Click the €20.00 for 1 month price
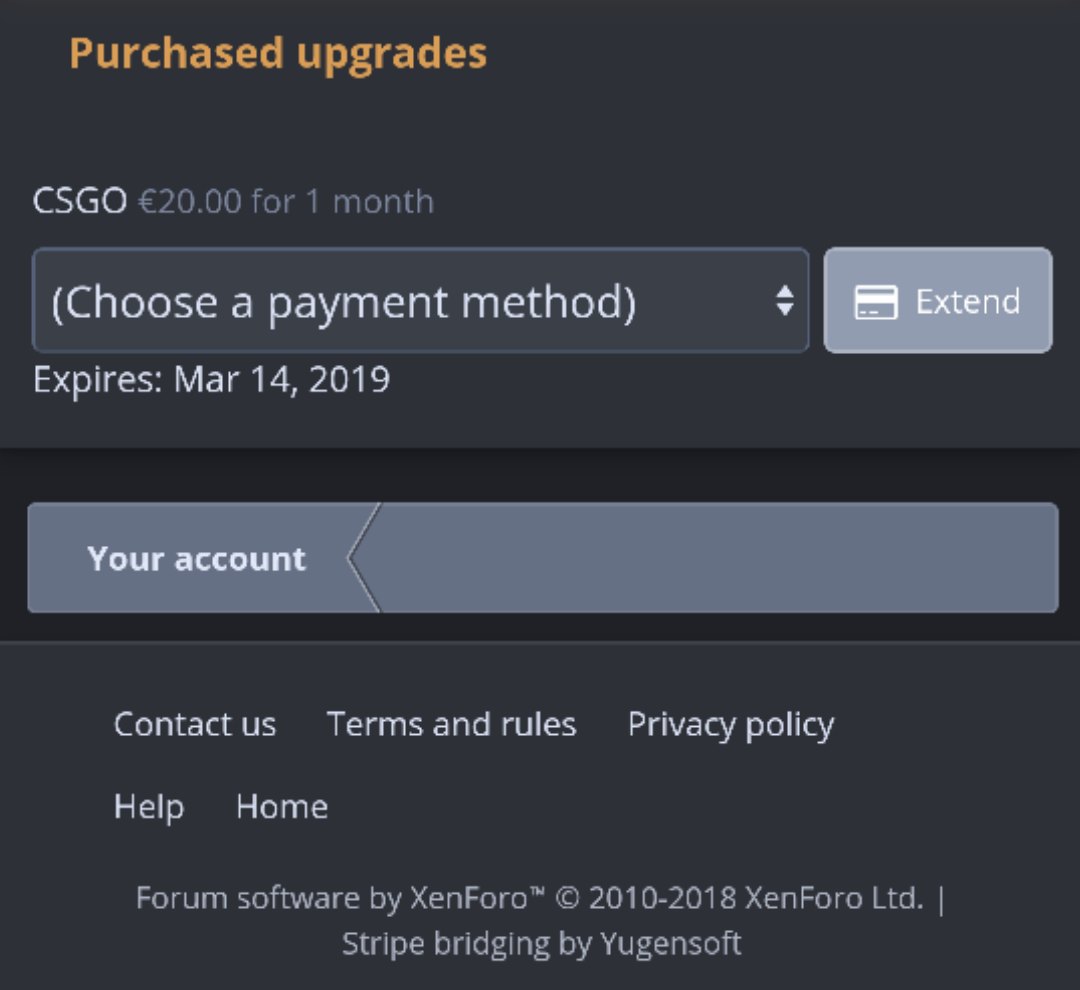The height and width of the screenshot is (990, 1080). (286, 202)
